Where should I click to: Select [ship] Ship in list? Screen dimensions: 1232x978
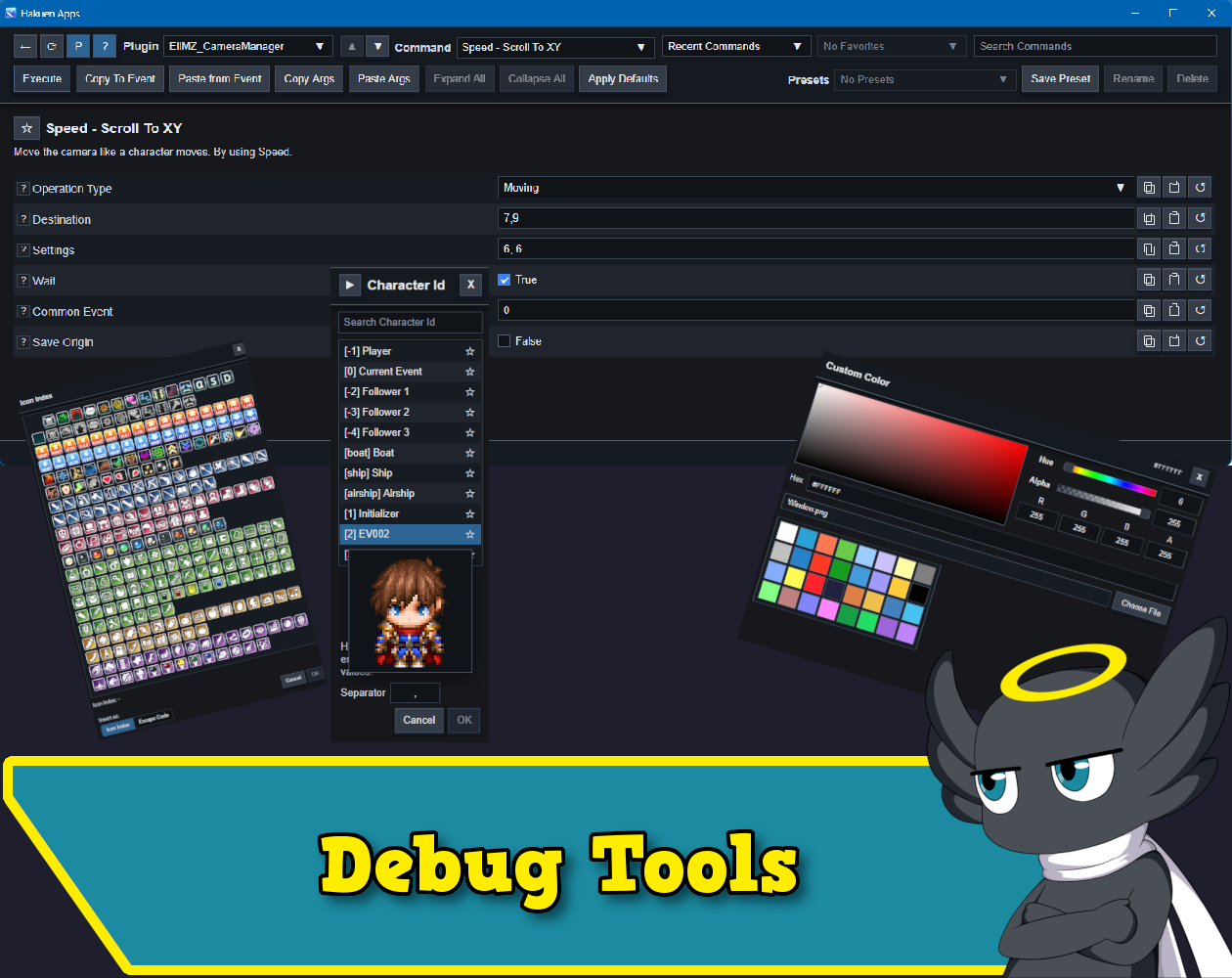click(x=410, y=473)
